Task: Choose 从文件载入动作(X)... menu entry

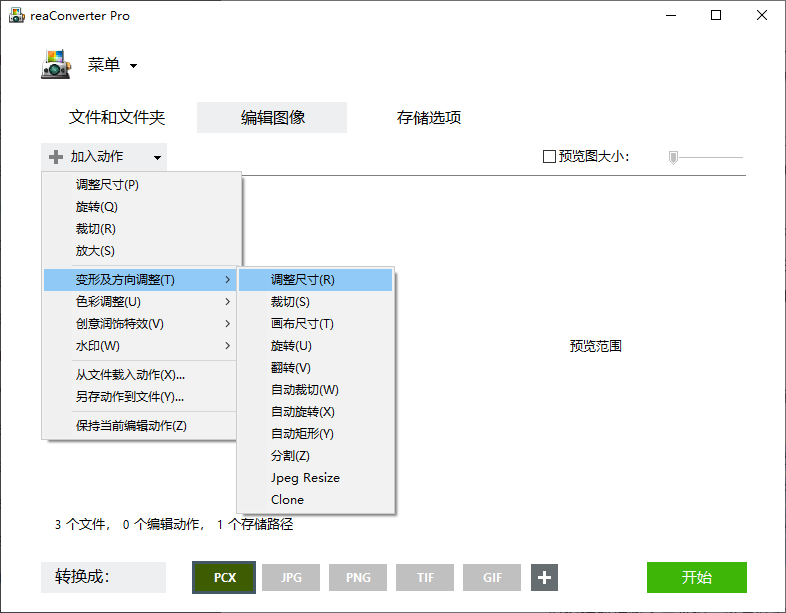Action: pos(140,375)
